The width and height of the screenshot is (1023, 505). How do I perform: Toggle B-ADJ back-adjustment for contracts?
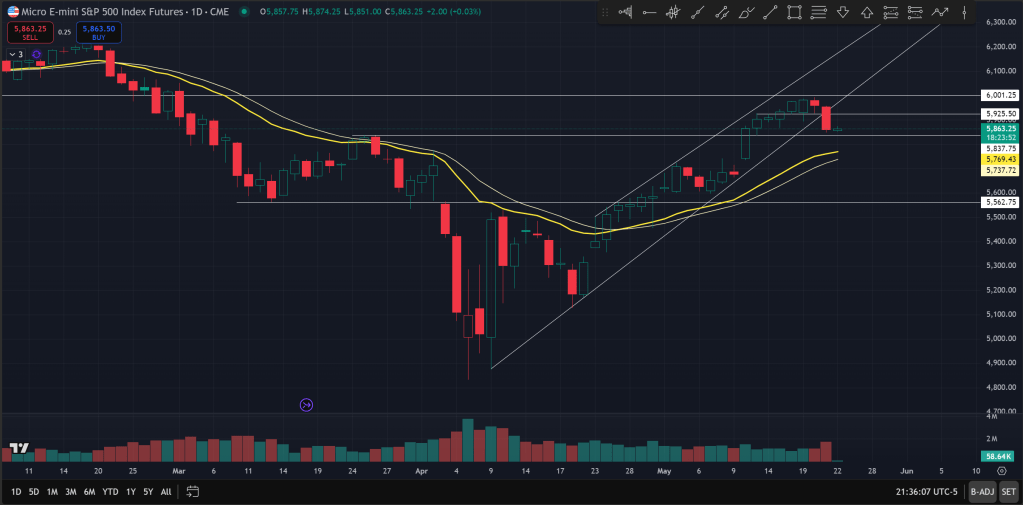981,492
